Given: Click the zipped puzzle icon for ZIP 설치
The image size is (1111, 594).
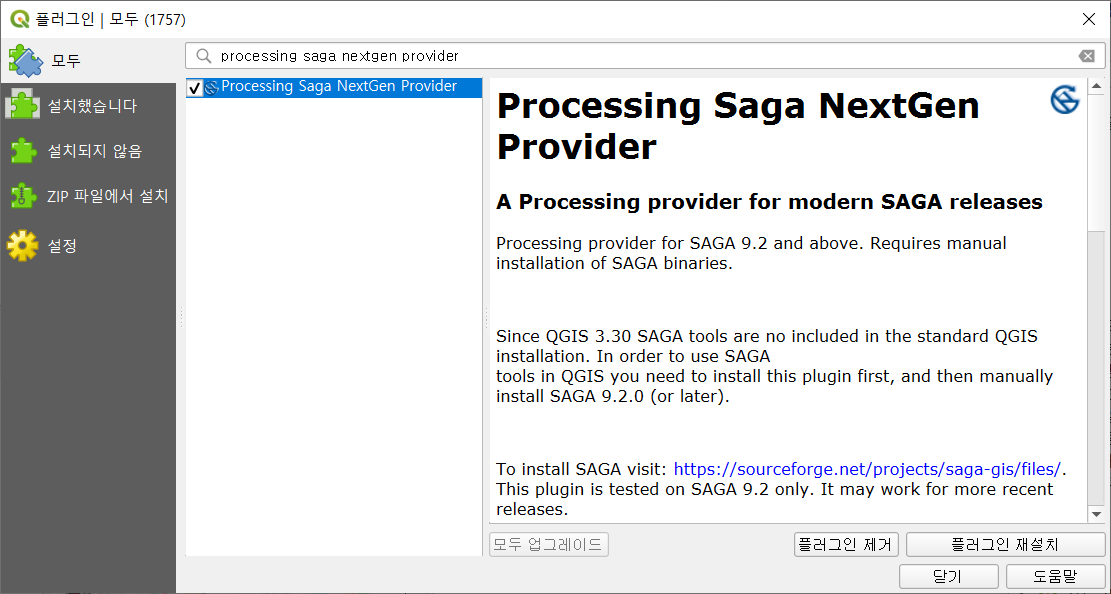Looking at the screenshot, I should click(x=23, y=196).
